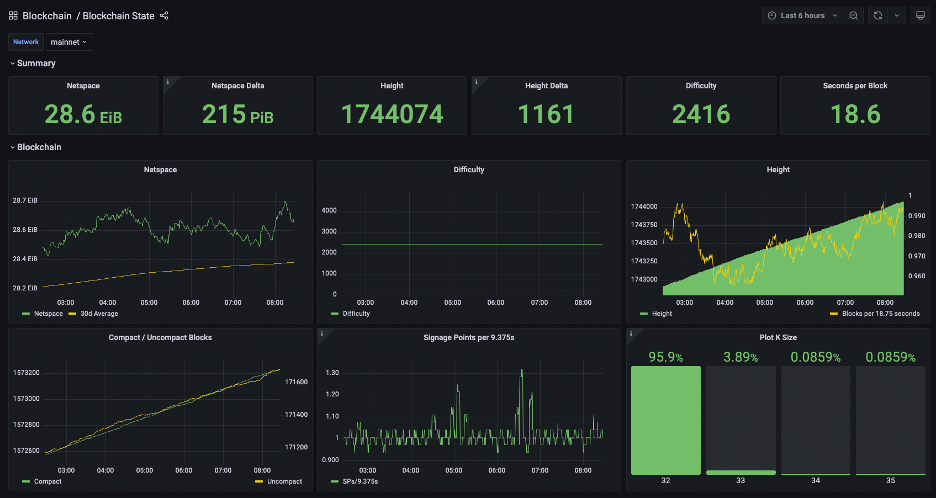Image resolution: width=936 pixels, height=498 pixels.
Task: Open the refresh interval dropdown arrow
Action: point(896,16)
